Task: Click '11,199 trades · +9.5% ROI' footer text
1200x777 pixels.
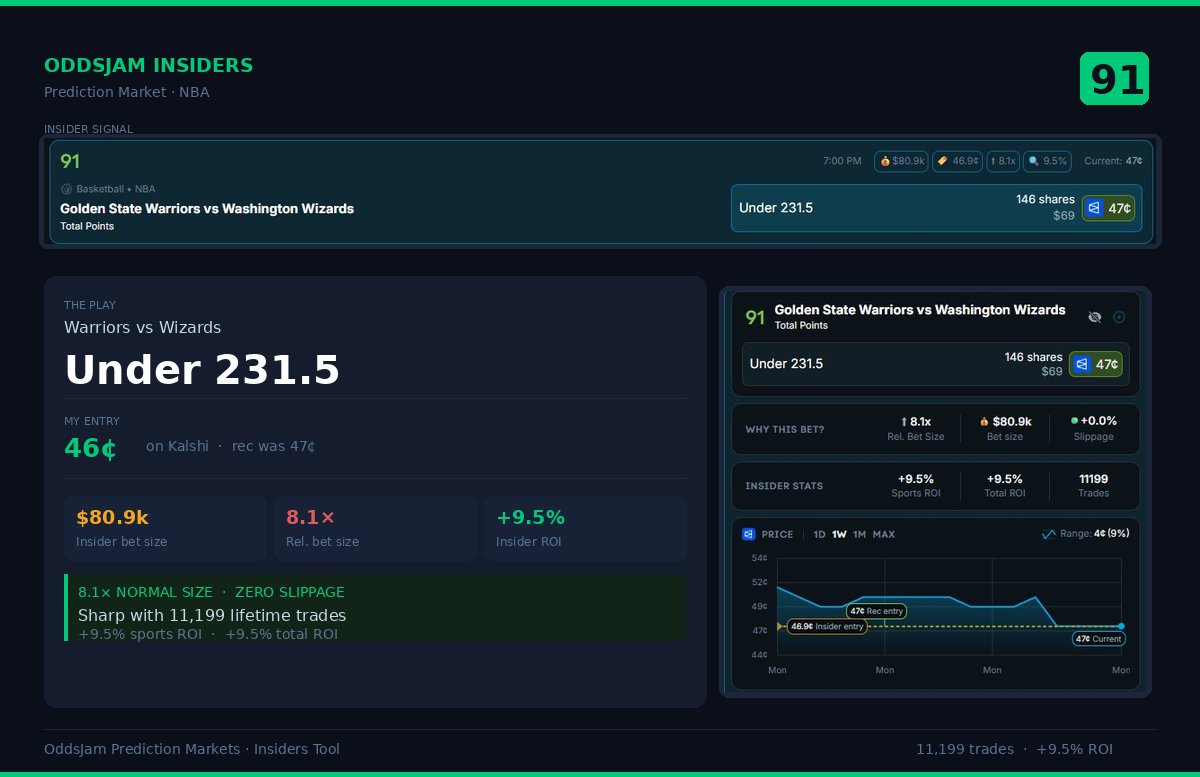Action: tap(1014, 749)
